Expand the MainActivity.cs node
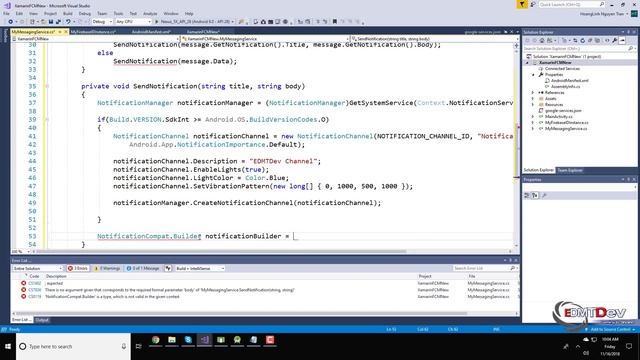The width and height of the screenshot is (640, 360). pyautogui.click(x=533, y=117)
